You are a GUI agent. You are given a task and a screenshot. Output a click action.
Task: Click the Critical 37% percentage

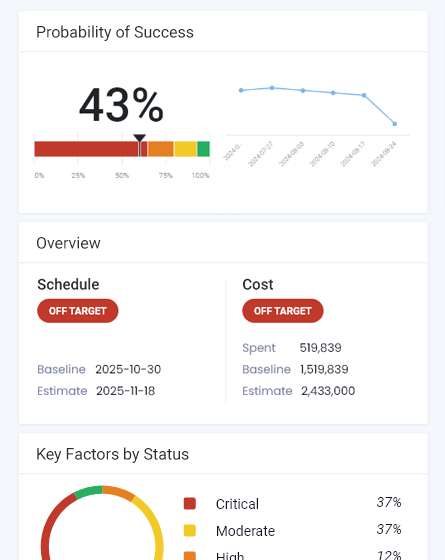(x=389, y=502)
